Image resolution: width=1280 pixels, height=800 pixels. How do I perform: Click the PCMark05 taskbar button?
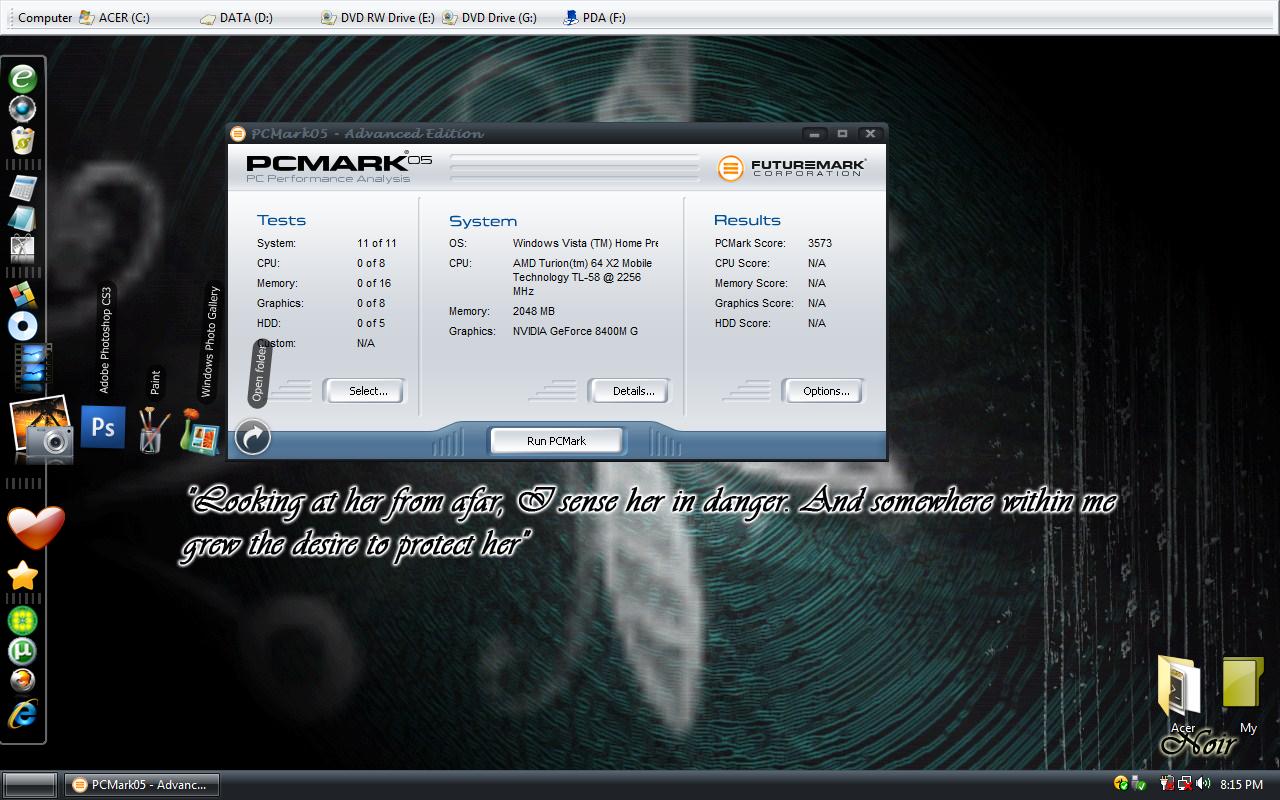[x=141, y=785]
